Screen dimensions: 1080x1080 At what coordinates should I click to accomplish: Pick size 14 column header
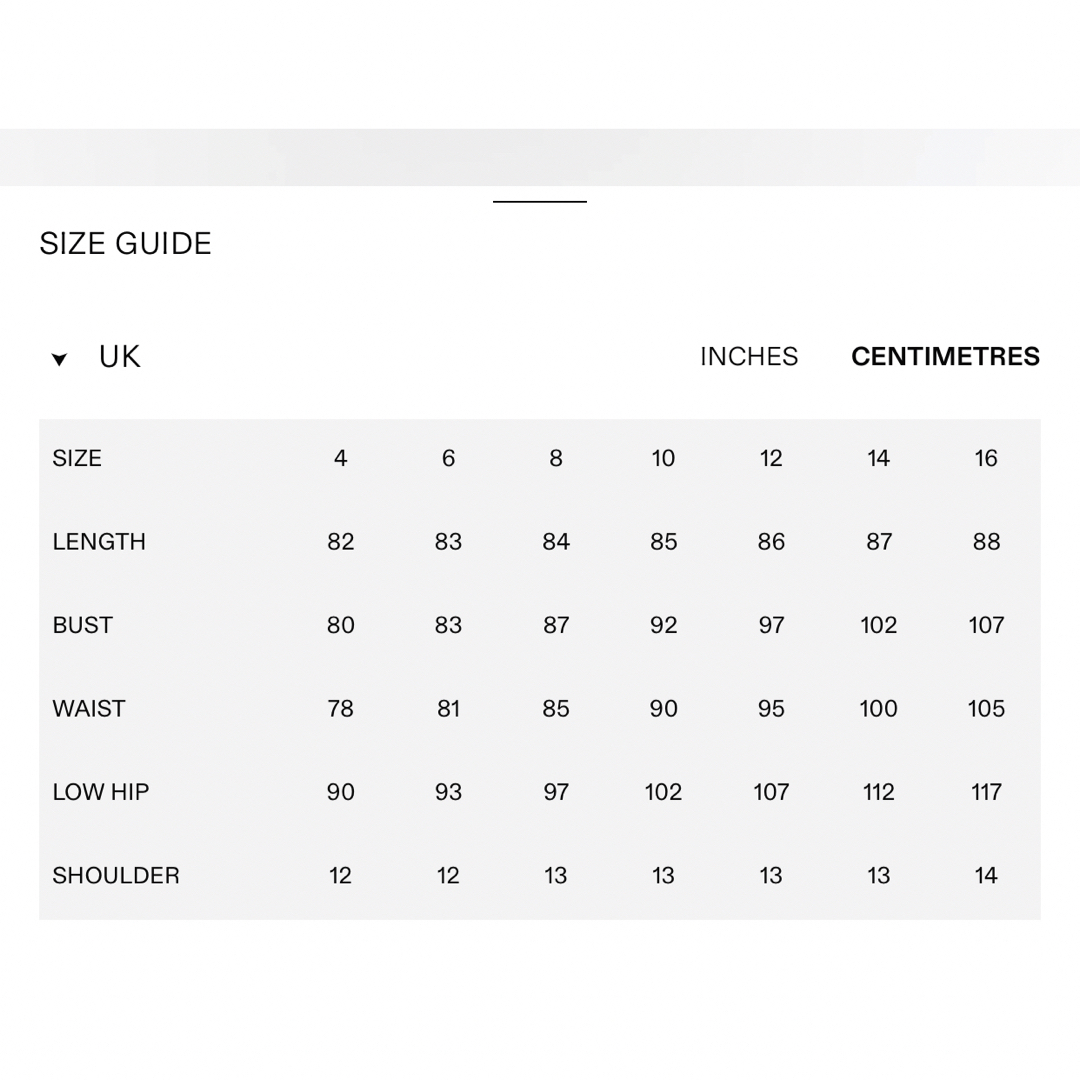point(878,458)
